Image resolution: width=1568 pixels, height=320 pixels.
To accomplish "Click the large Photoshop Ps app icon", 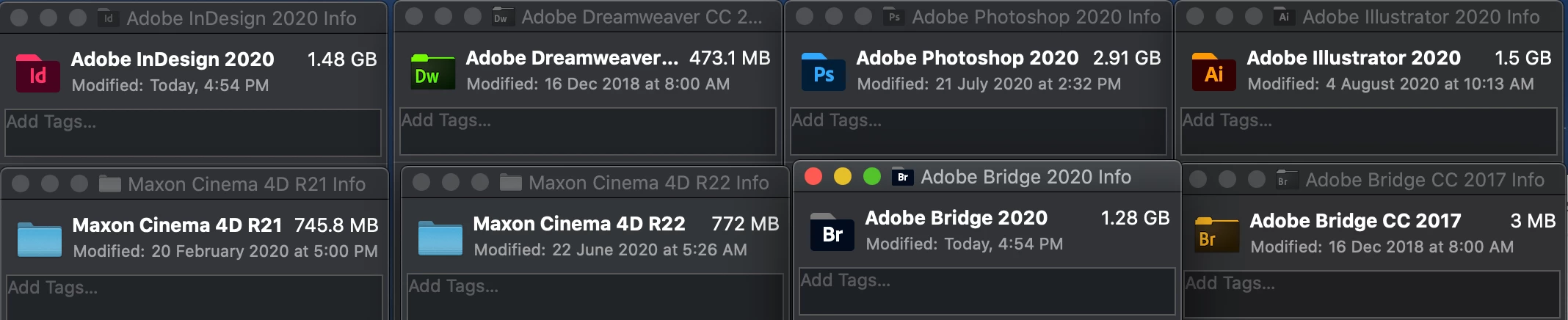I will [x=823, y=71].
